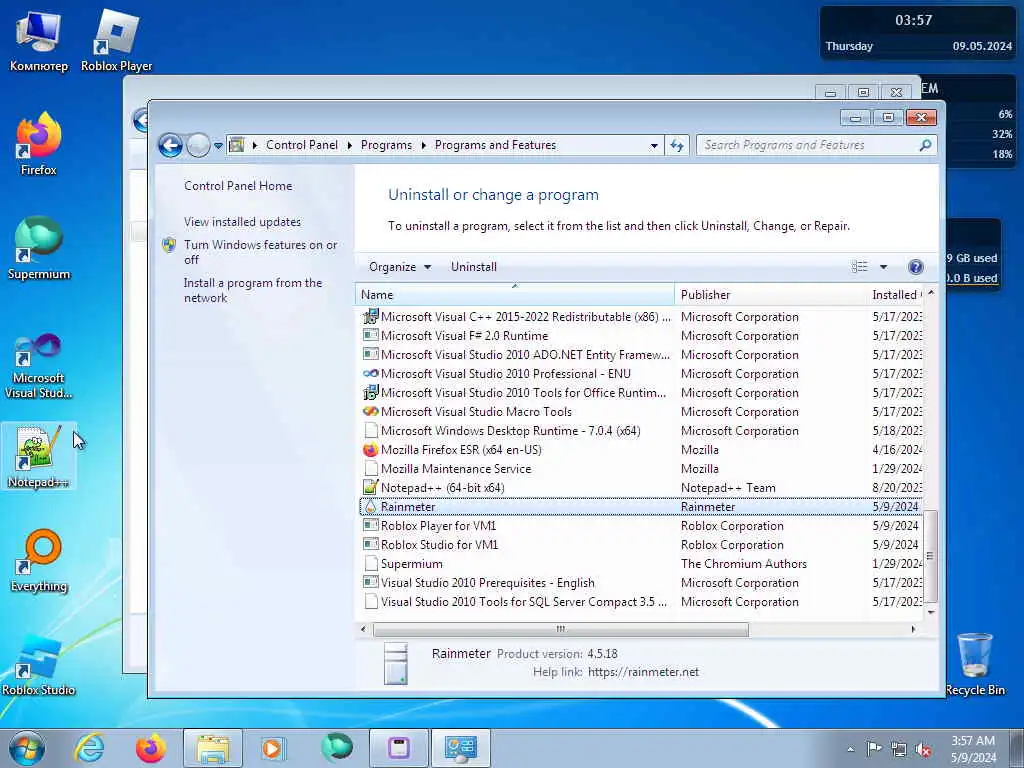The image size is (1024, 768).
Task: Open Supermium from the taskbar
Action: [337, 748]
